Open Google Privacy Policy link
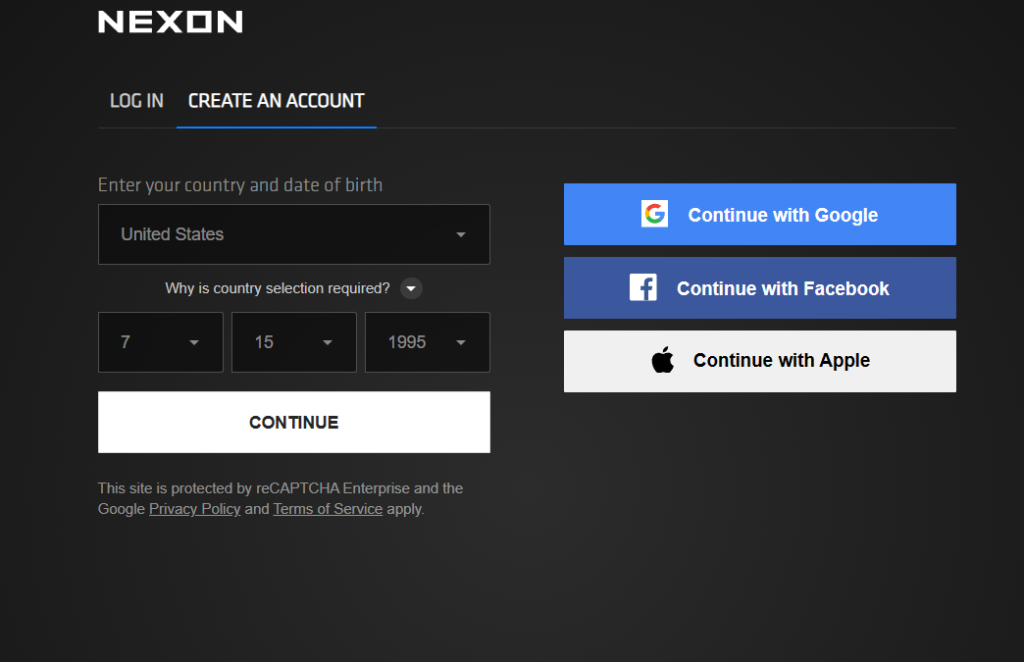This screenshot has height=662, width=1024. [x=195, y=509]
